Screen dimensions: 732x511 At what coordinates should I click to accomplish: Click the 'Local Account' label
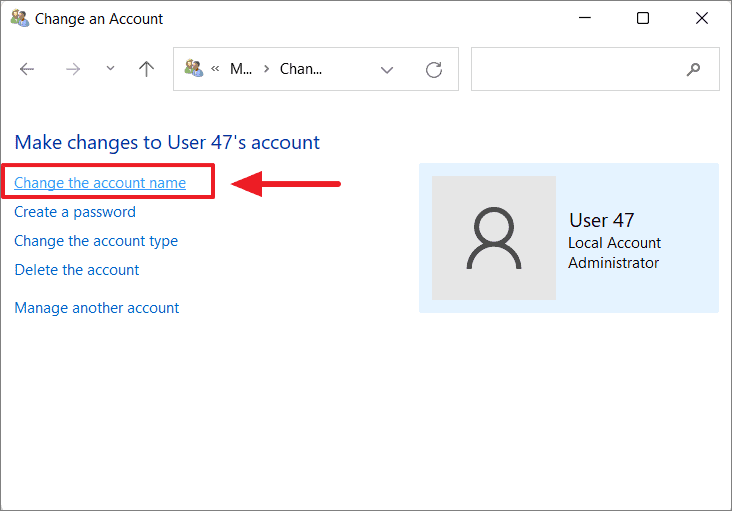click(614, 243)
